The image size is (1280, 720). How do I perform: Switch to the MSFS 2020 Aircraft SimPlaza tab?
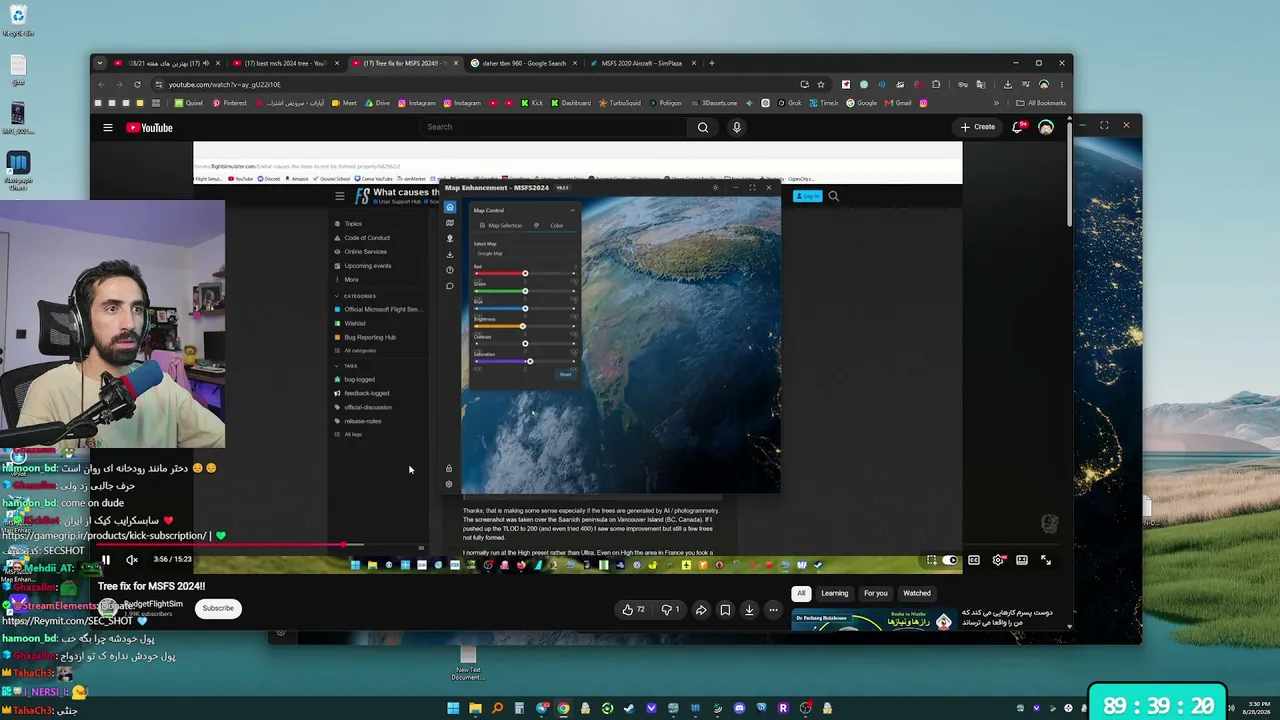pyautogui.click(x=642, y=63)
